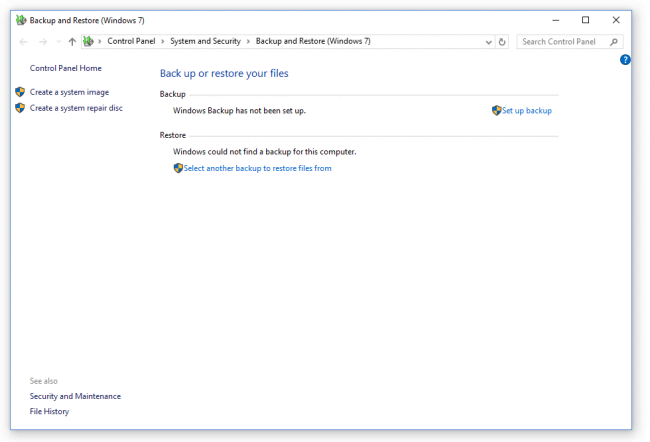650x442 pixels.
Task: Open Help via the blue question icon
Action: tap(625, 60)
